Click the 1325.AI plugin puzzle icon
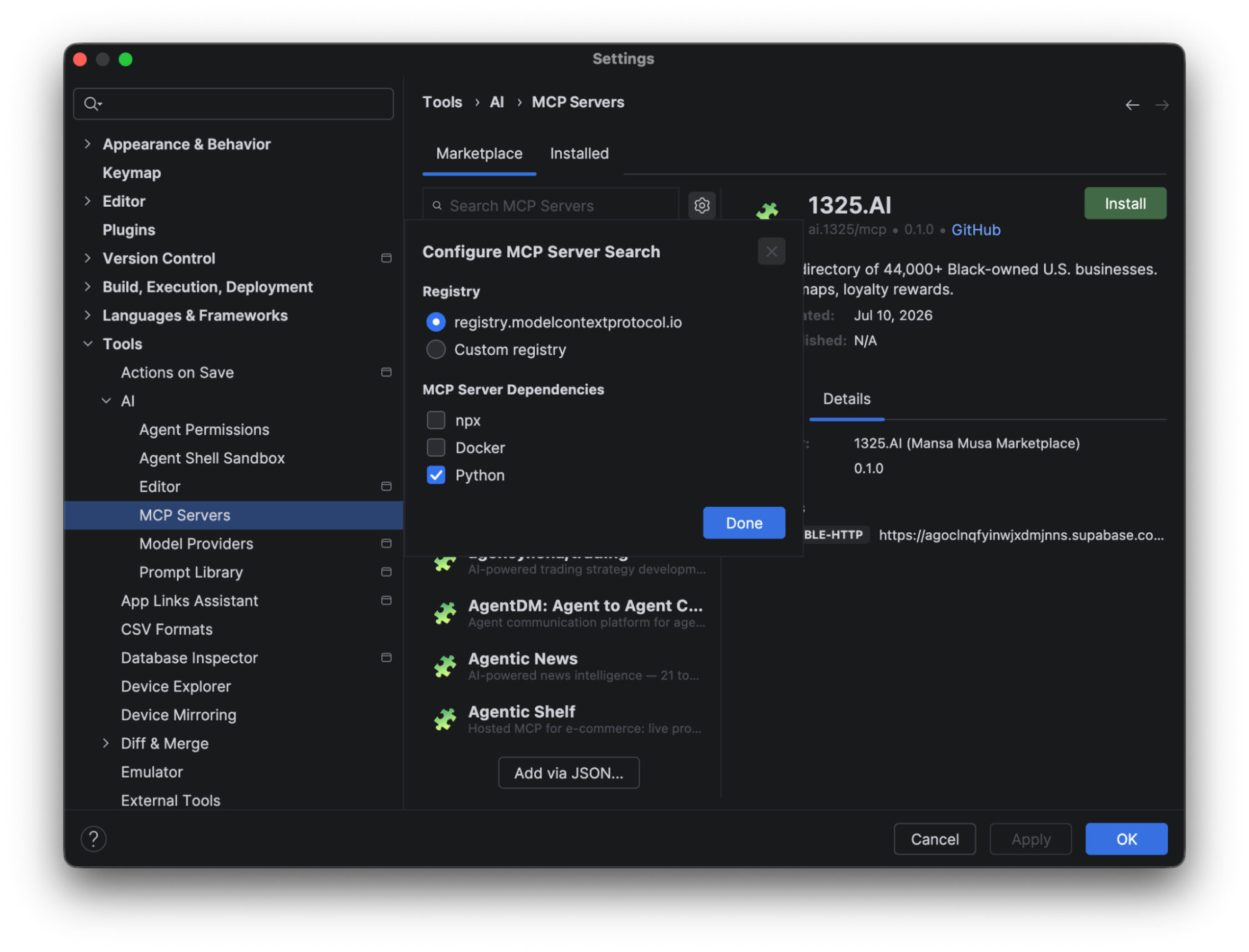The height and width of the screenshot is (952, 1249). coord(767,211)
